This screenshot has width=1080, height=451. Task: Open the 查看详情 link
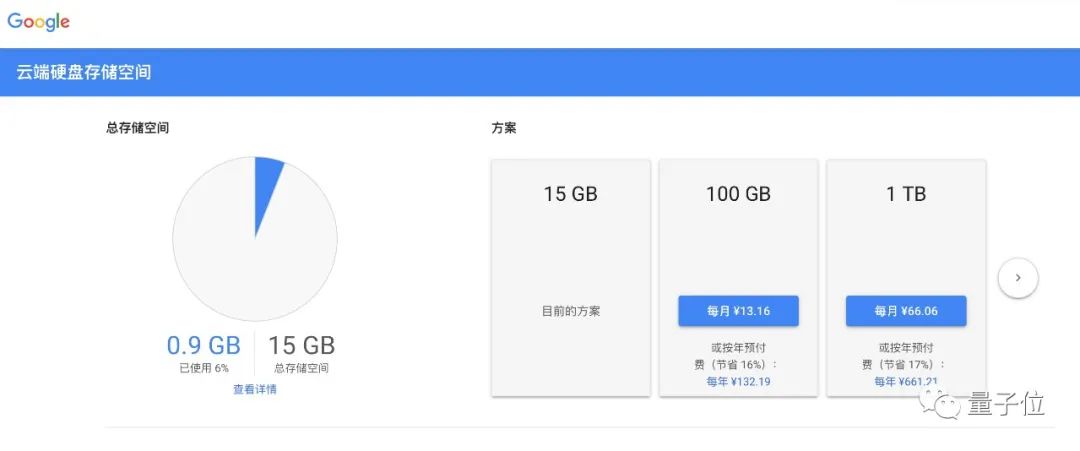[x=255, y=389]
